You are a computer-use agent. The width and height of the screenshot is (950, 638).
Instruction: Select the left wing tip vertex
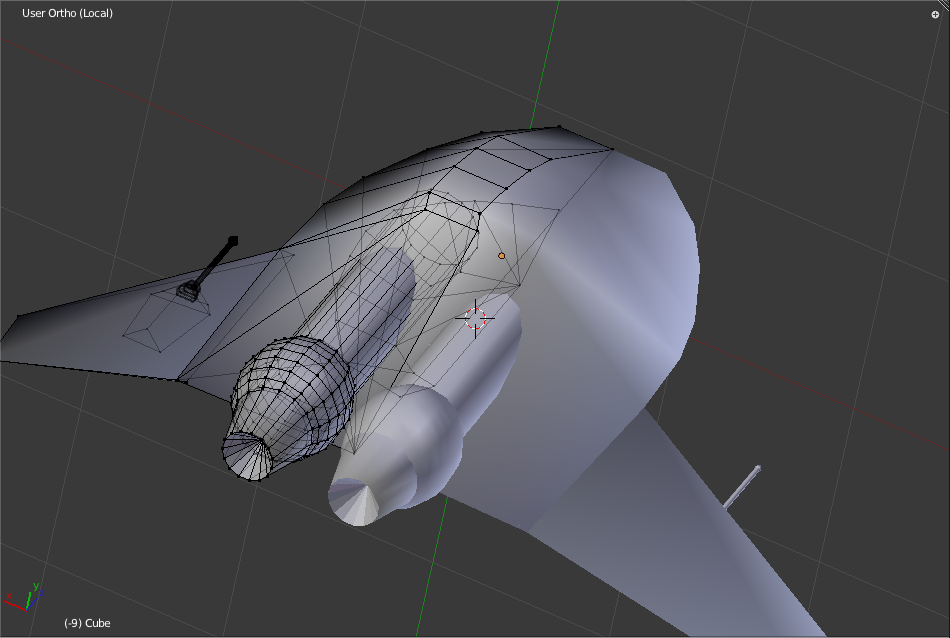click(x=17, y=318)
